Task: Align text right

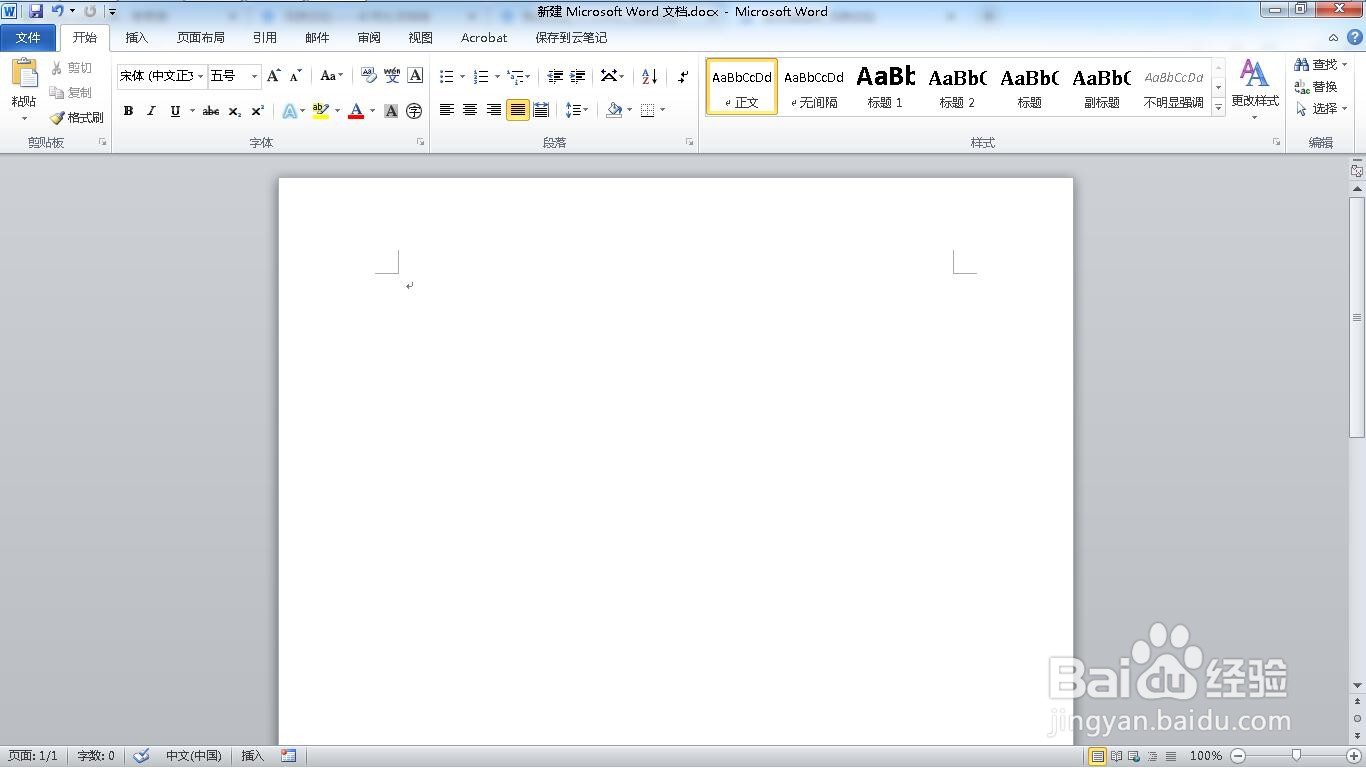Action: 494,110
